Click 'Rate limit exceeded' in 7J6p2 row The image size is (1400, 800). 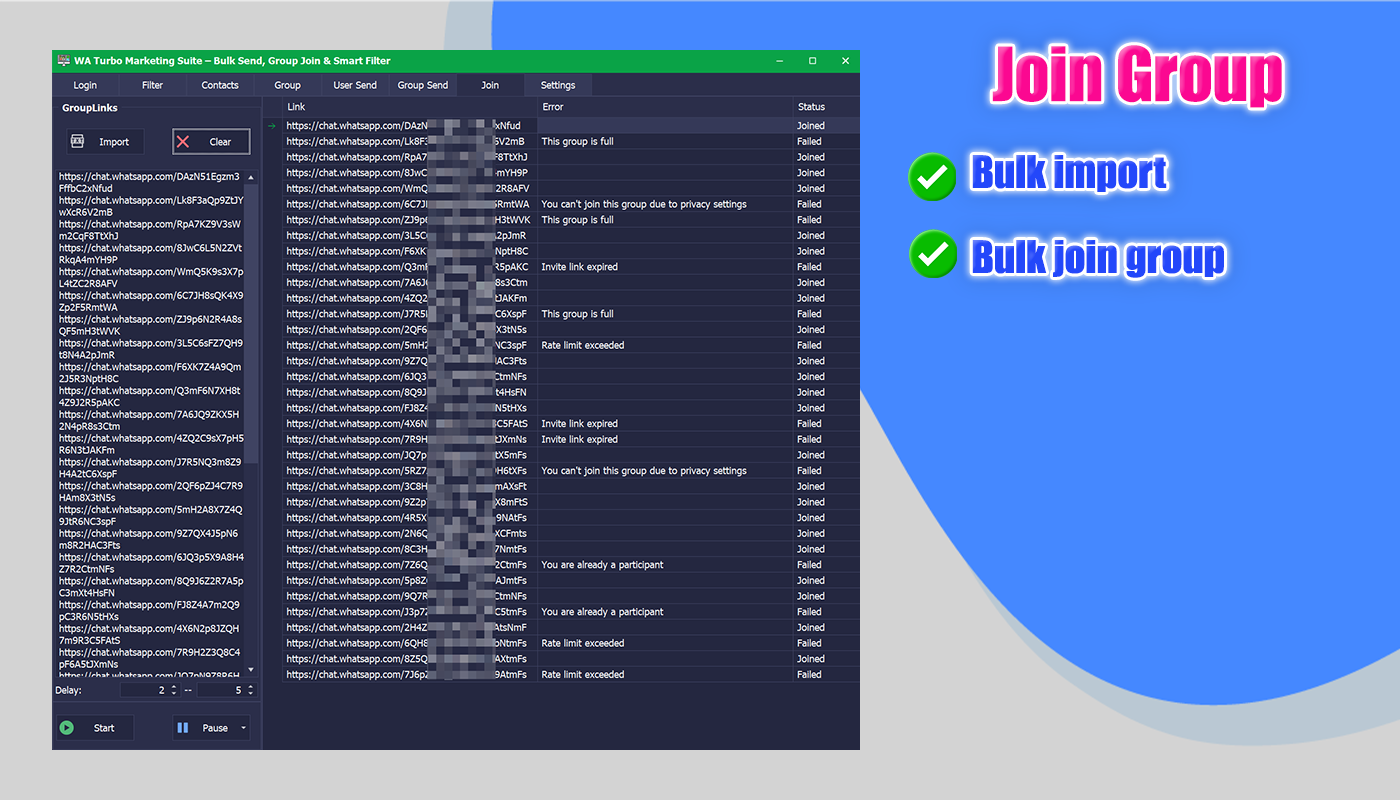(x=583, y=675)
